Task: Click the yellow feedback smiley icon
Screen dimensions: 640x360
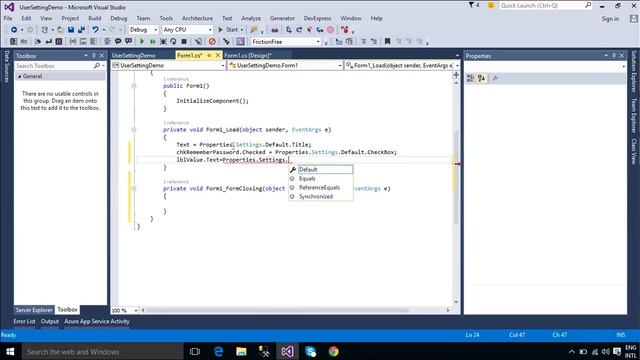Action: 491,5
